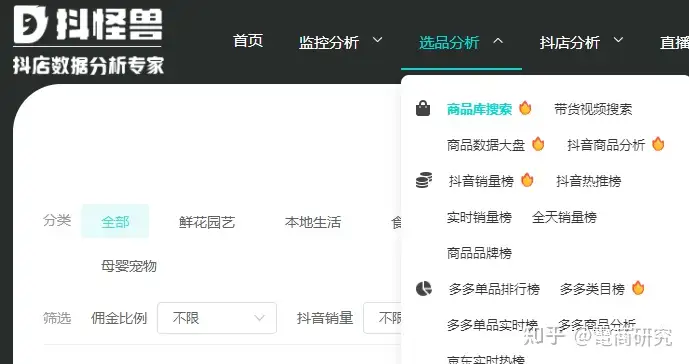Click the 抖店数据分析专家 tagline text
Image resolution: width=689 pixels, height=364 pixels.
pyautogui.click(x=88, y=65)
